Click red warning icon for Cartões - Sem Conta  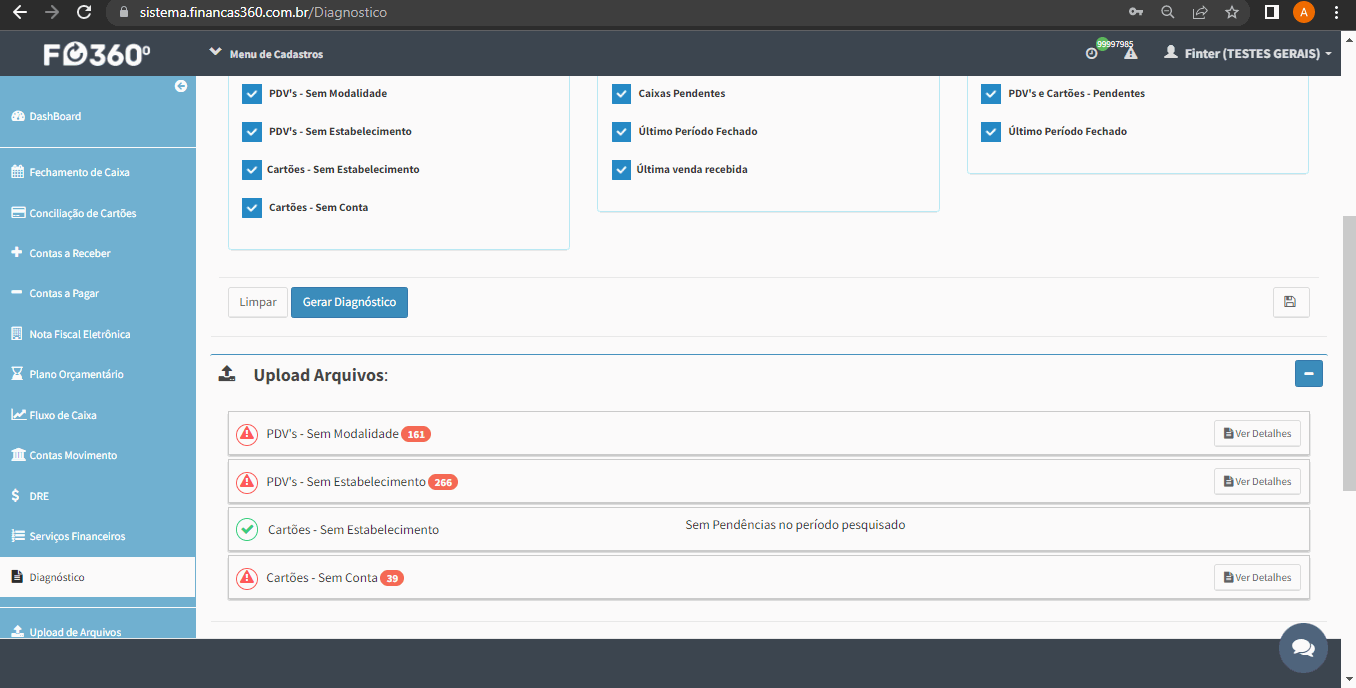246,578
